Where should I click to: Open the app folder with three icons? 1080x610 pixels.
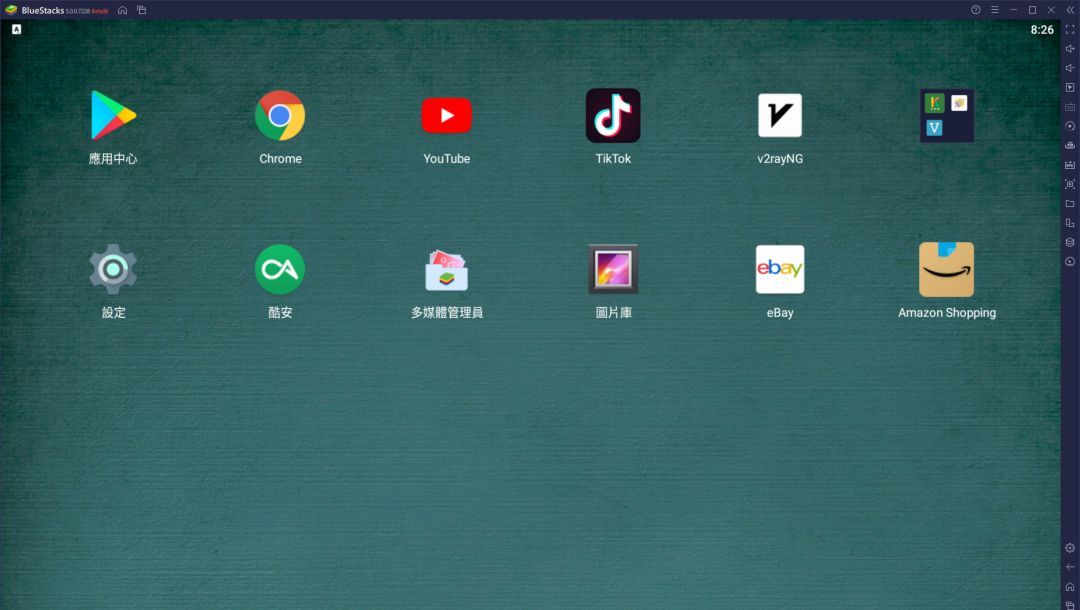point(947,116)
